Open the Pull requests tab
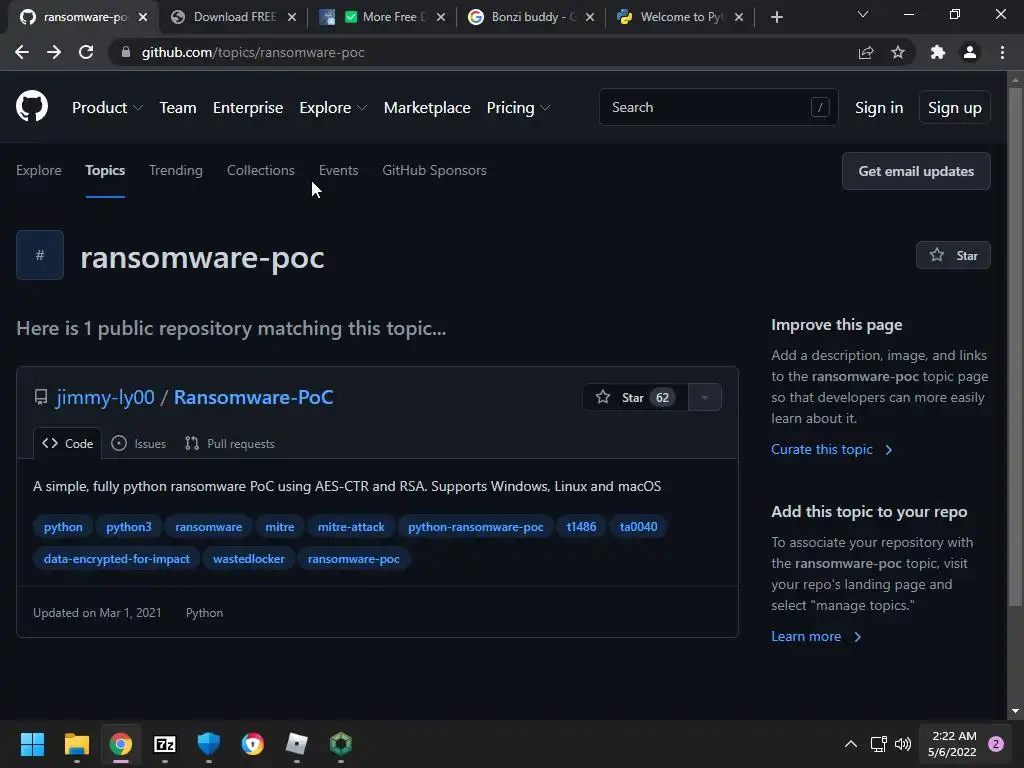Viewport: 1024px width, 768px height. click(229, 443)
